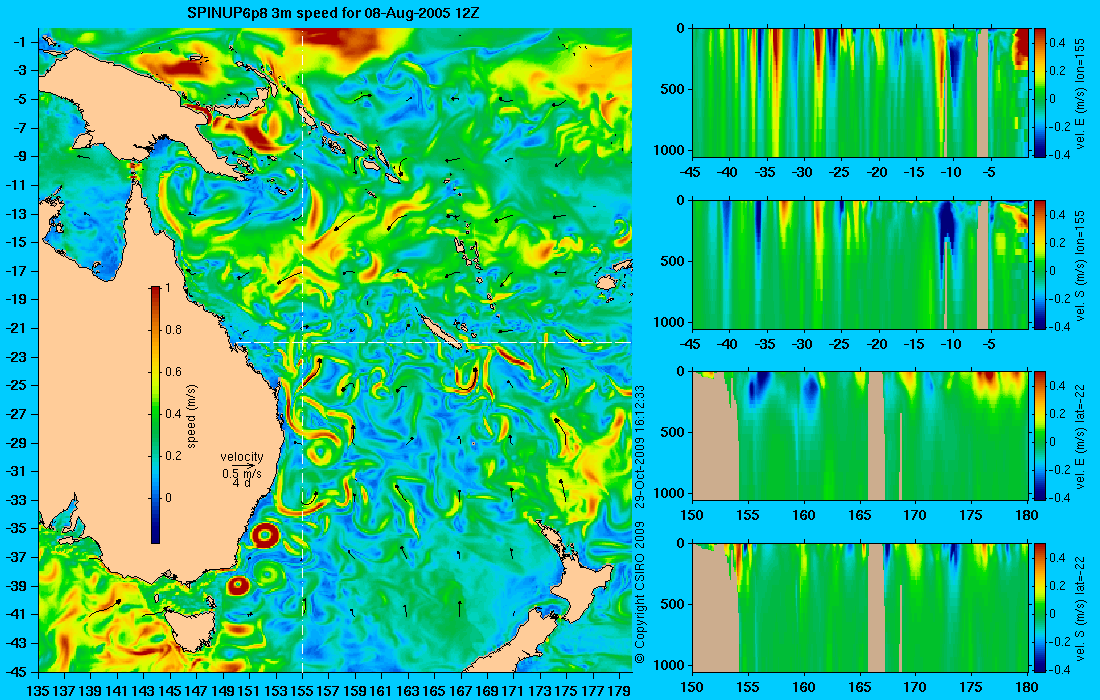This screenshot has height=700, width=1100.
Task: Click the vel. E lat=-22 depth section plot
Action: click(860, 436)
